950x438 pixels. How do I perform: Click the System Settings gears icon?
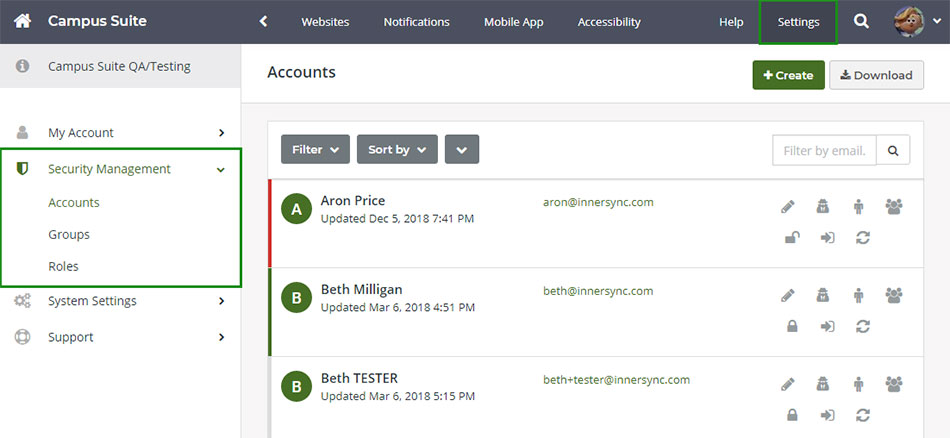22,300
